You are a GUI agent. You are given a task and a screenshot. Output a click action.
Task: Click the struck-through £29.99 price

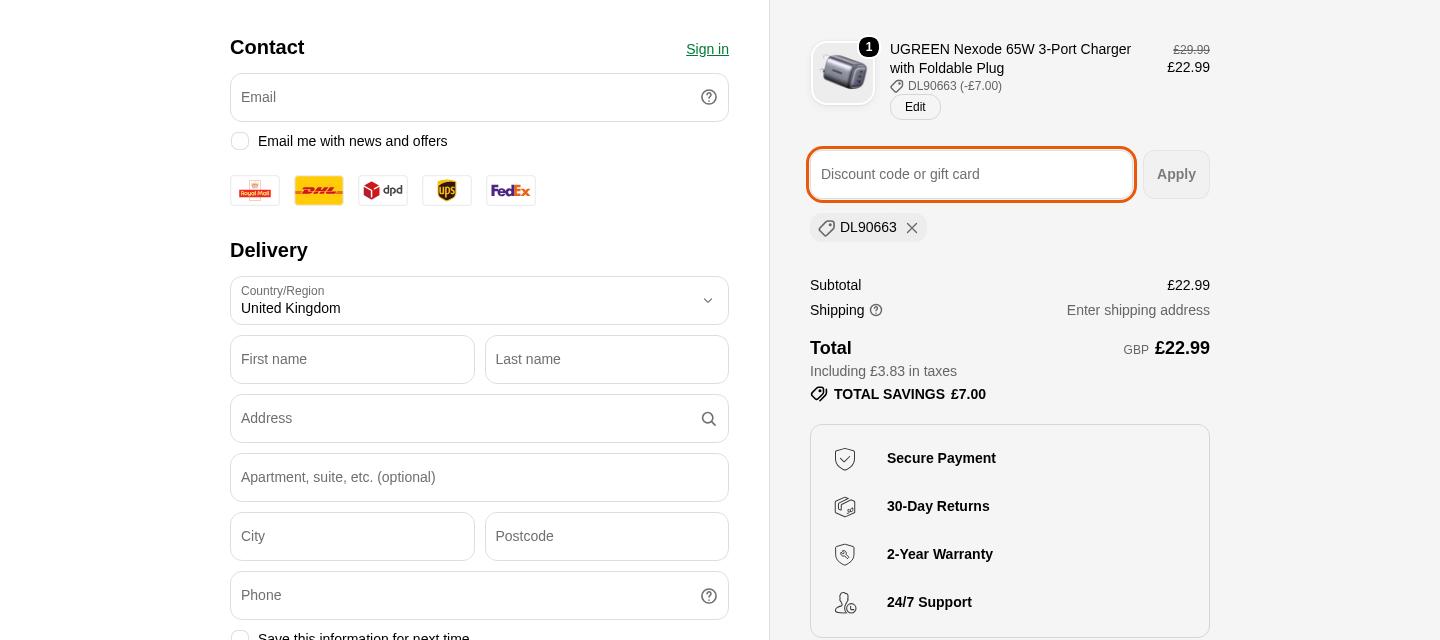click(x=1191, y=50)
